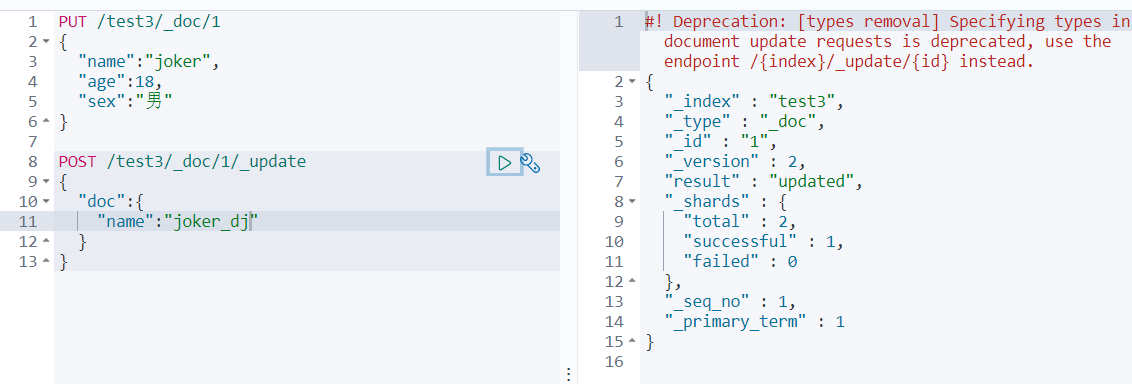Click the deprecation warning text in the output

(887, 42)
